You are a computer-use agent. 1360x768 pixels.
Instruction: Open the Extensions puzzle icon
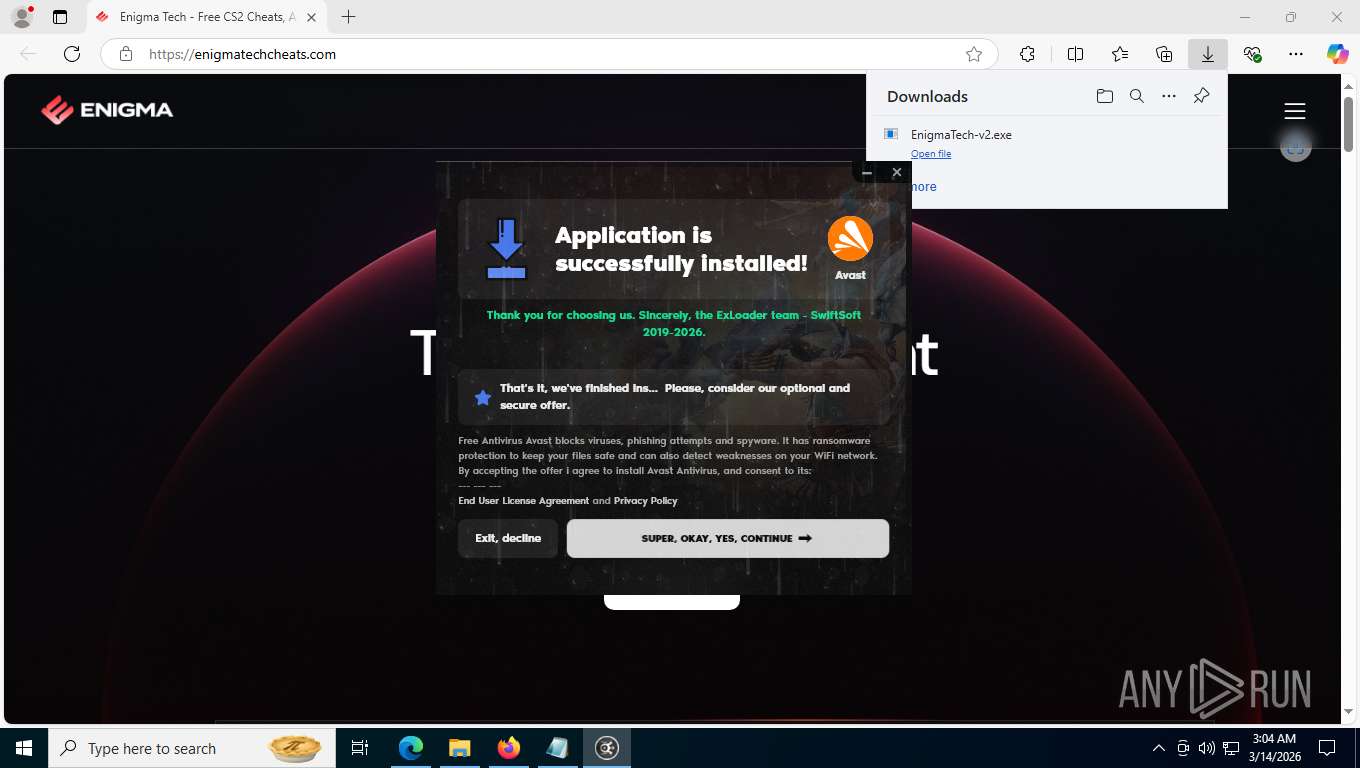coord(1027,54)
